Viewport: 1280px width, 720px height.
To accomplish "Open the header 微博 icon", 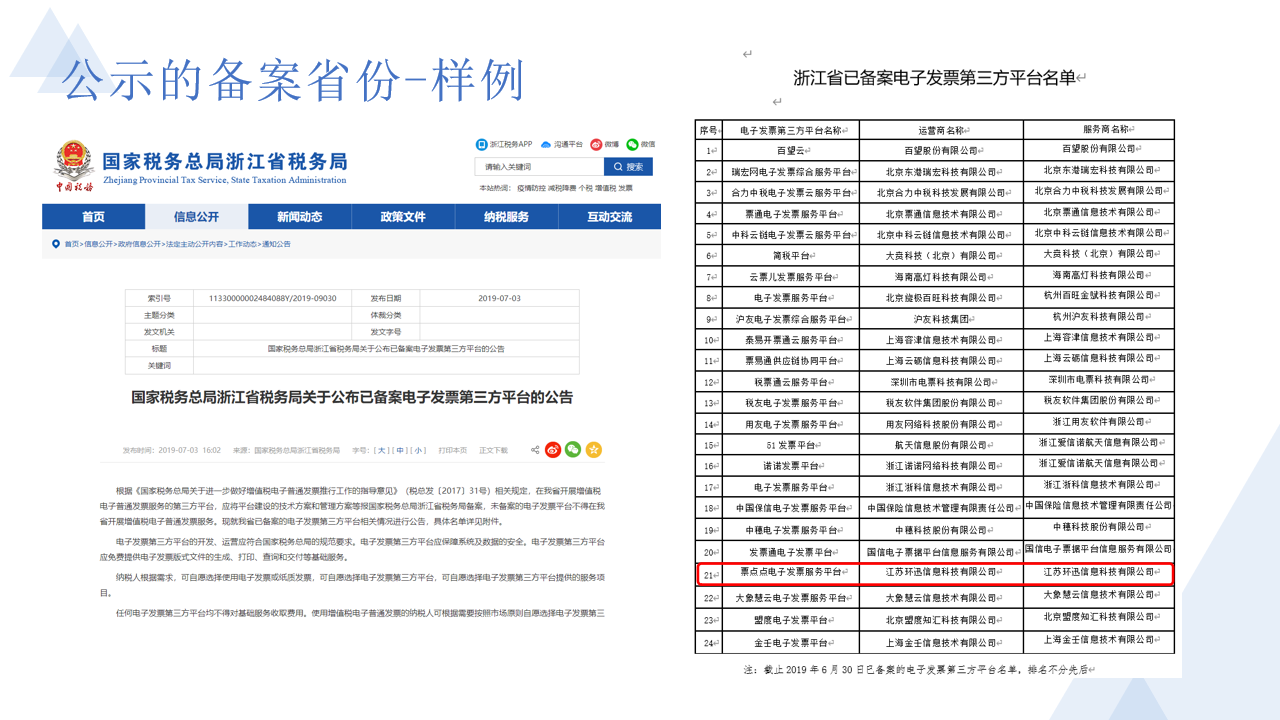I will pyautogui.click(x=596, y=145).
